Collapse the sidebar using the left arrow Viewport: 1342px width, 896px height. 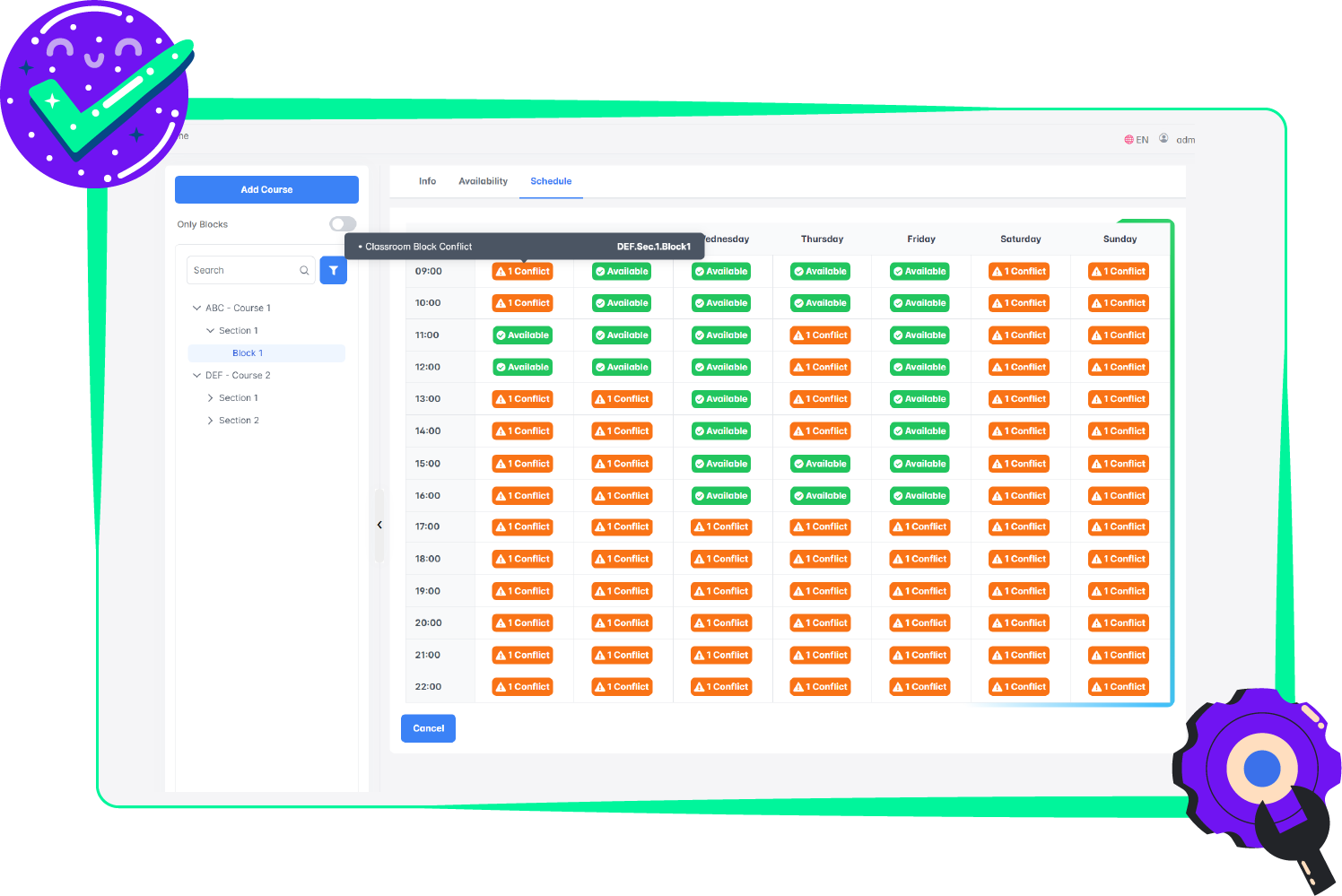click(379, 525)
